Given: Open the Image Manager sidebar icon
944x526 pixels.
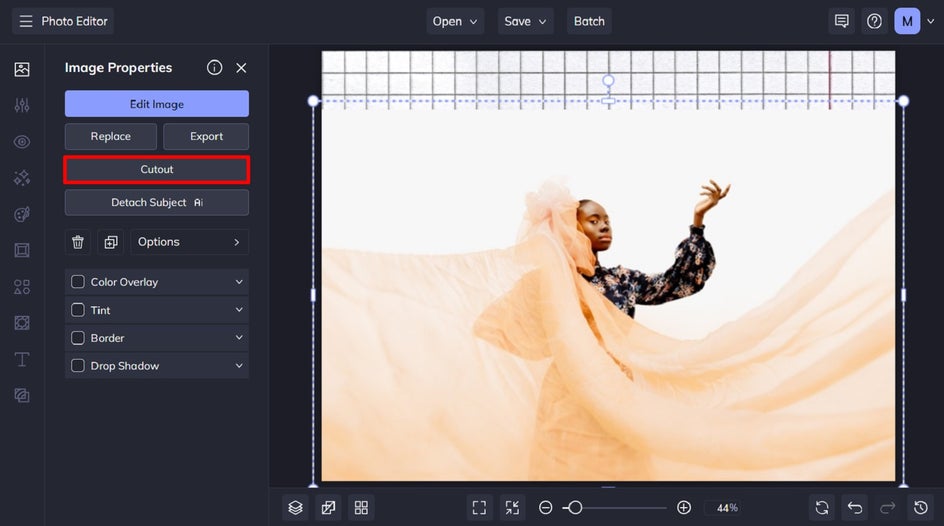Looking at the screenshot, I should click(x=22, y=69).
